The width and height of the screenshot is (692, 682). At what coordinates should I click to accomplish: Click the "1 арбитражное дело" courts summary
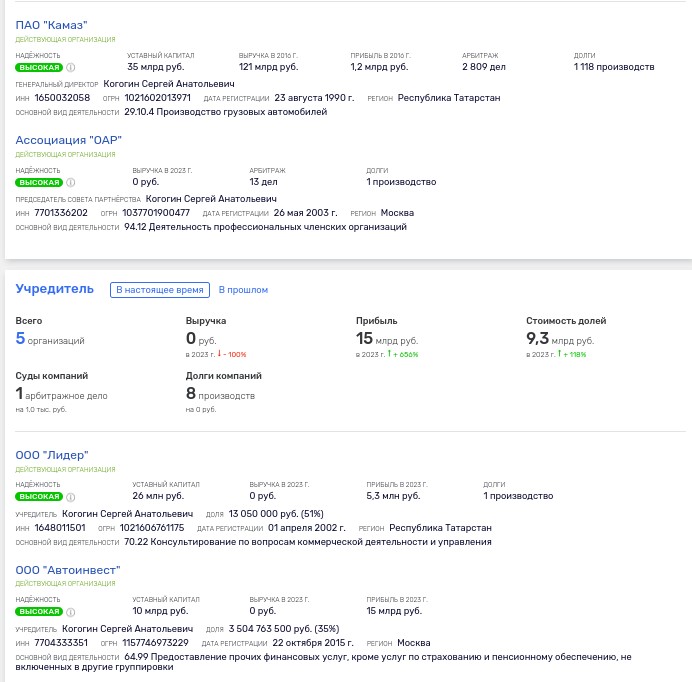tap(61, 394)
